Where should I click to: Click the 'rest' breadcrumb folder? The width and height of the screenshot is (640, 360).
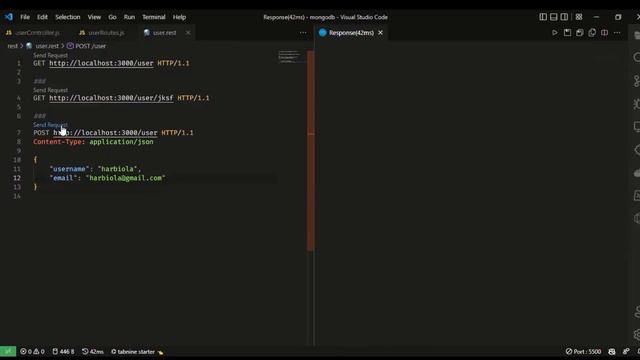(x=13, y=46)
